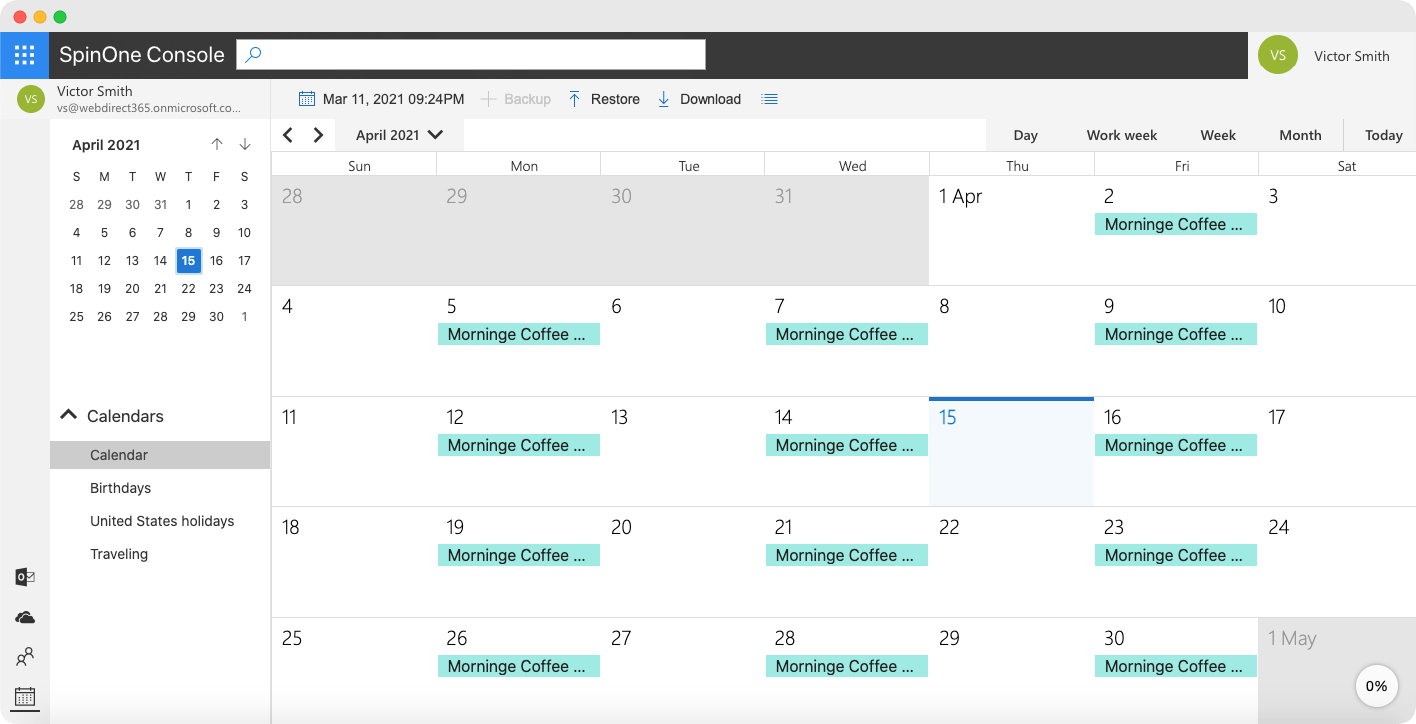
Task: Select the Mar 11, 2021 09:24PM backup version
Action: [x=393, y=99]
